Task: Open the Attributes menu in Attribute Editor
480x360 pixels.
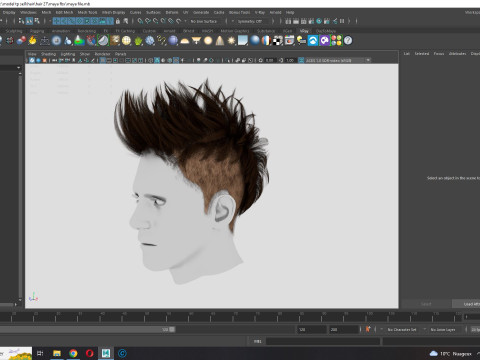Action: coord(457,53)
